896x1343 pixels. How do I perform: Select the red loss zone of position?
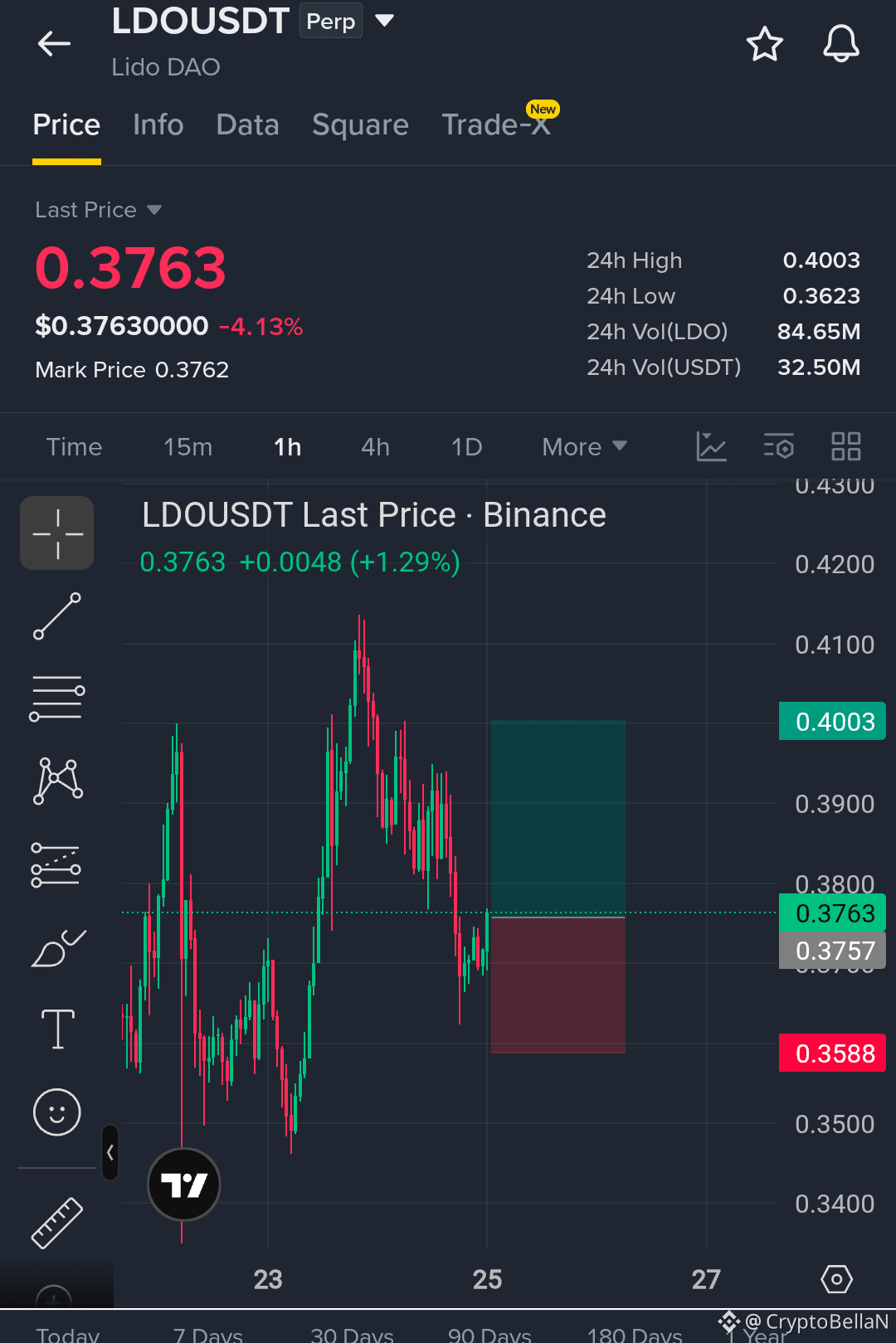click(x=558, y=985)
